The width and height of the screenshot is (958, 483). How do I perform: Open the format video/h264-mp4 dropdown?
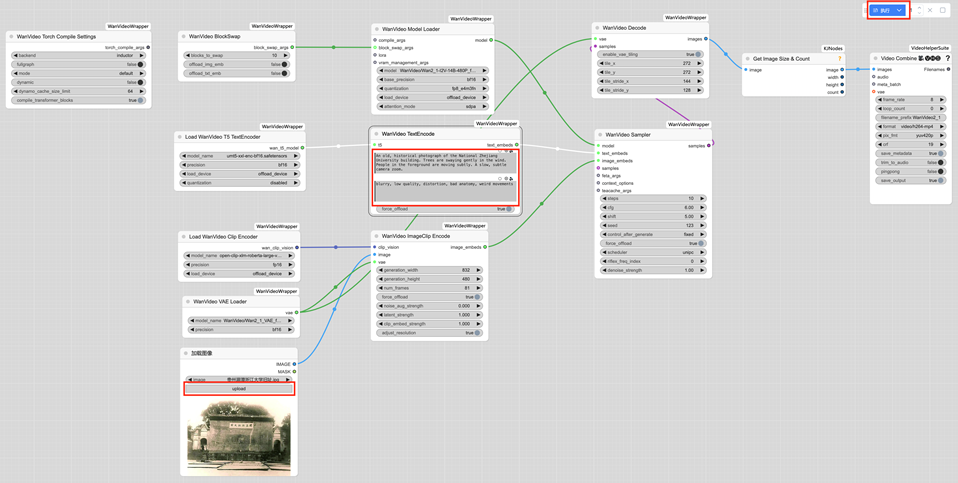tap(910, 126)
